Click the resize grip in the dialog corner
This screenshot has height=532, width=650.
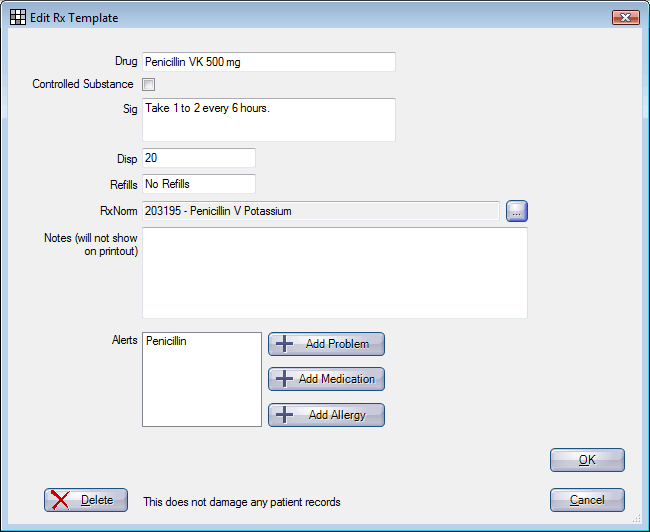pyautogui.click(x=636, y=517)
